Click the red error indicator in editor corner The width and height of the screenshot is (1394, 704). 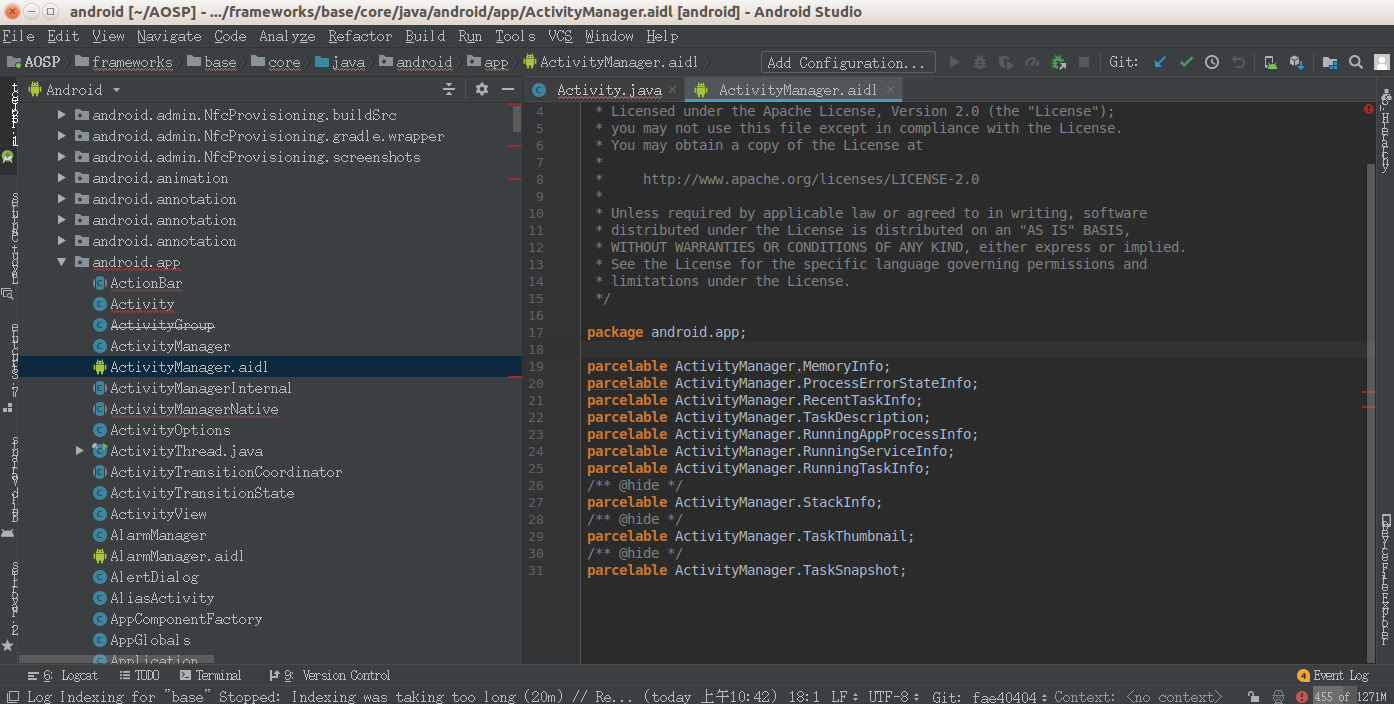click(x=1368, y=108)
